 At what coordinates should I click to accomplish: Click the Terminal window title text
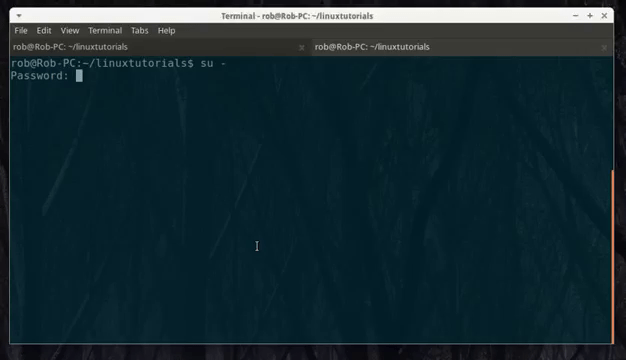pyautogui.click(x=297, y=16)
